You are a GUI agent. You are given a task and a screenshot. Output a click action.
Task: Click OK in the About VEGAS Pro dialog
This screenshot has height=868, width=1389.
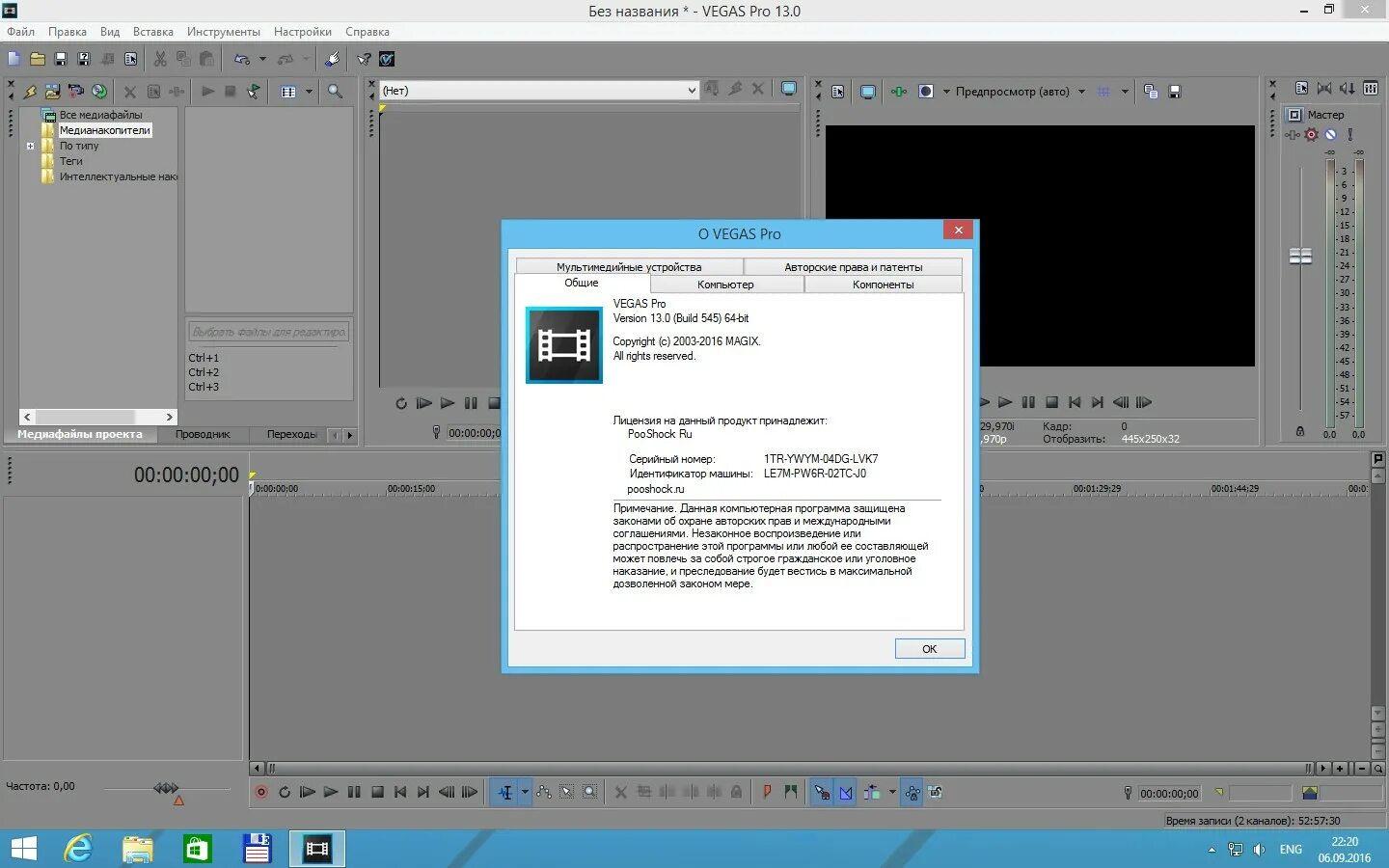929,649
